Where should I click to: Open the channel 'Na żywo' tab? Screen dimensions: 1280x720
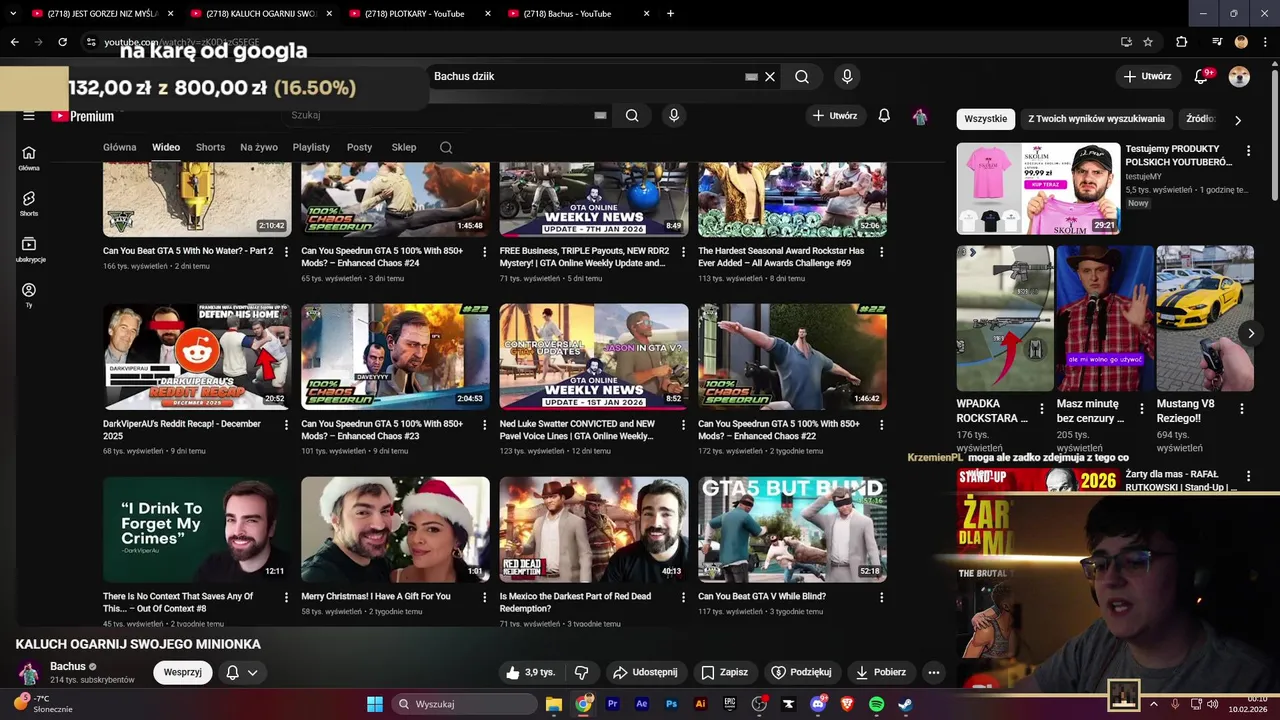point(259,147)
